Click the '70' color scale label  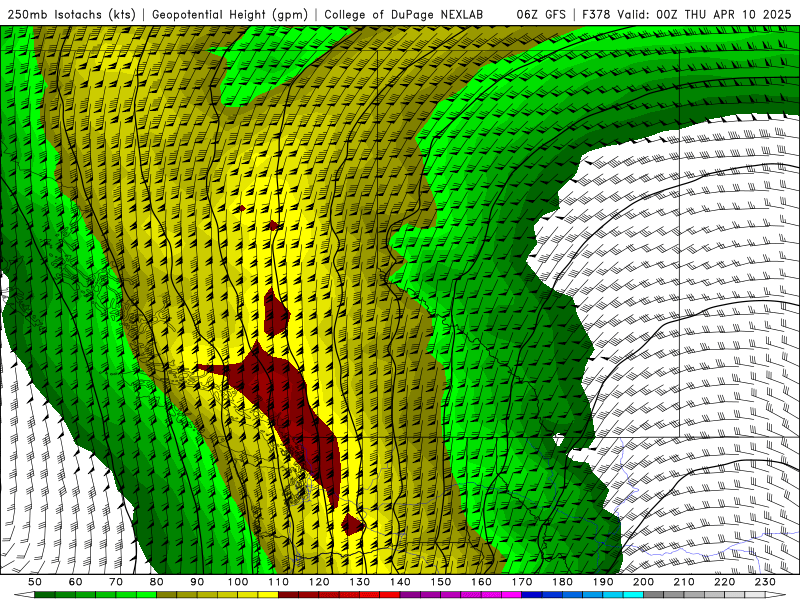click(x=116, y=582)
